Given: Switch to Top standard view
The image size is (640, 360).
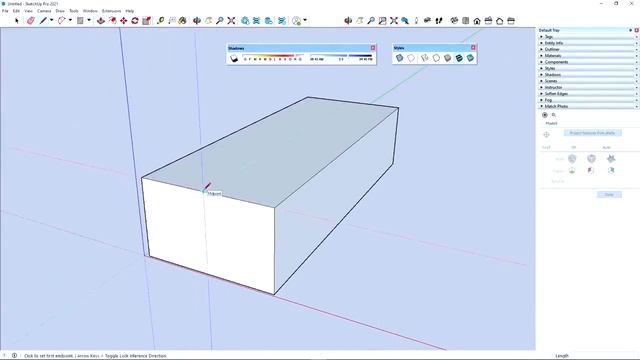Looking at the screenshot, I should tap(466, 21).
